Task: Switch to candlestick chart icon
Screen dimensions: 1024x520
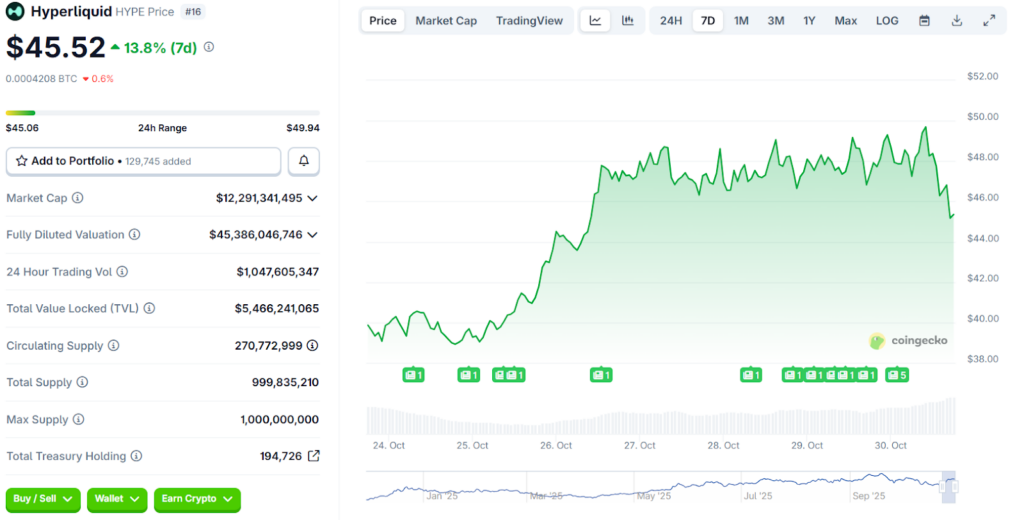Action: click(x=628, y=21)
